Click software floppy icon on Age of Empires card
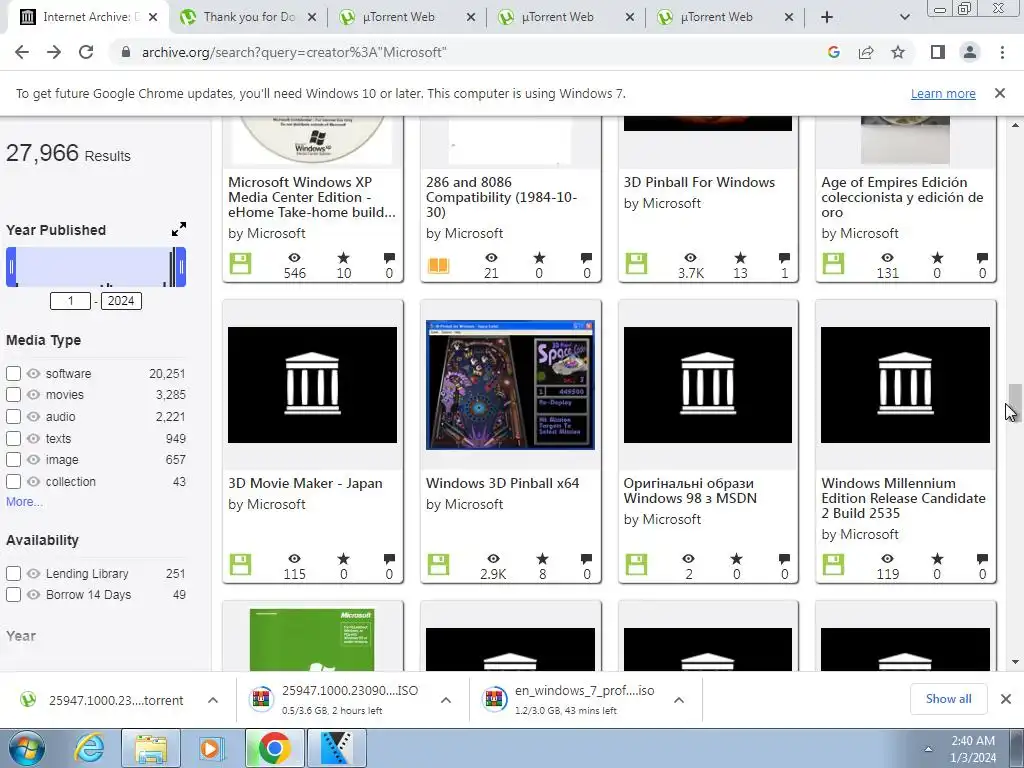Viewport: 1024px width, 768px height. [x=833, y=264]
